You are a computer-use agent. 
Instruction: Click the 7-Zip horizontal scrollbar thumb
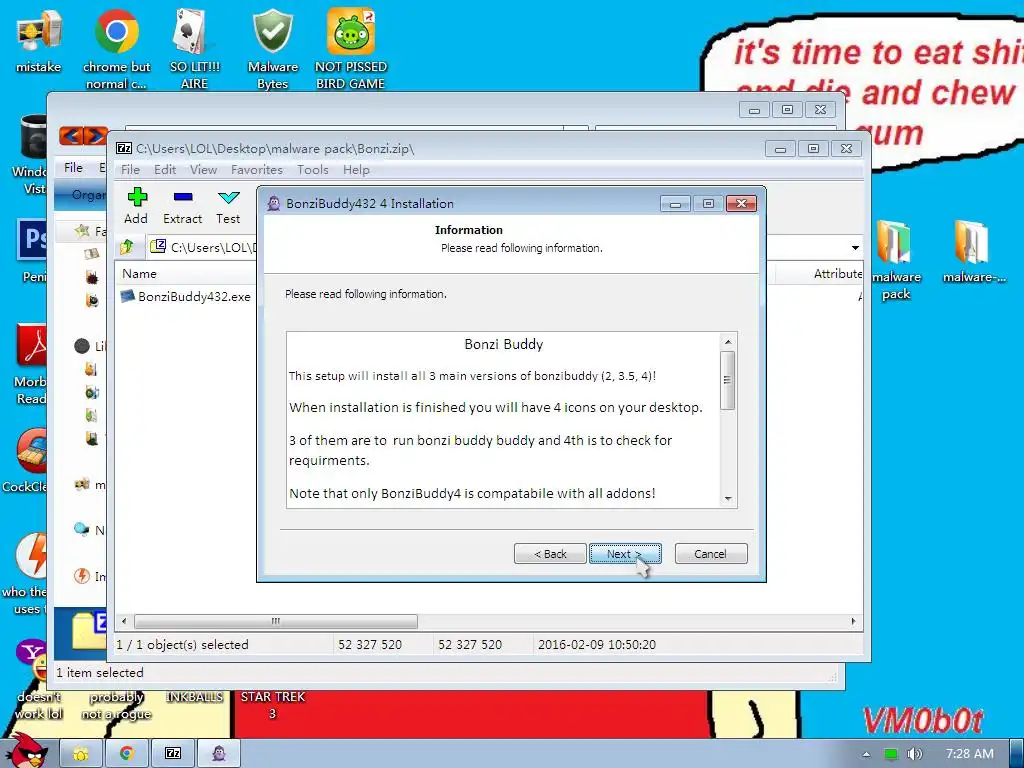tap(276, 621)
